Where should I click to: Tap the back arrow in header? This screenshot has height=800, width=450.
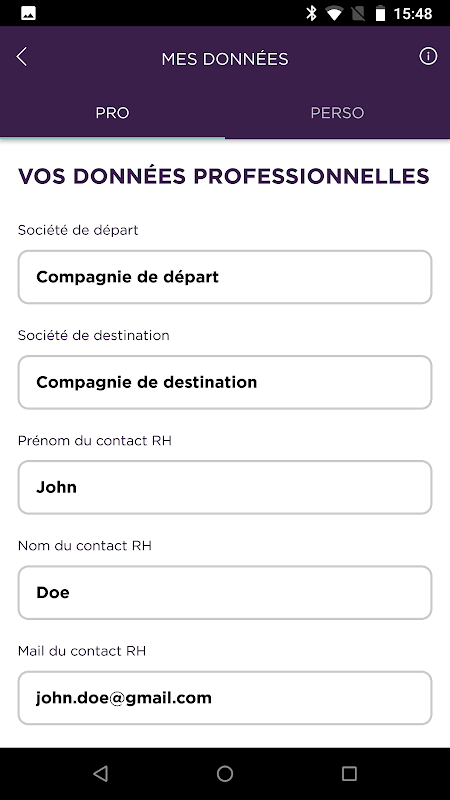click(21, 57)
